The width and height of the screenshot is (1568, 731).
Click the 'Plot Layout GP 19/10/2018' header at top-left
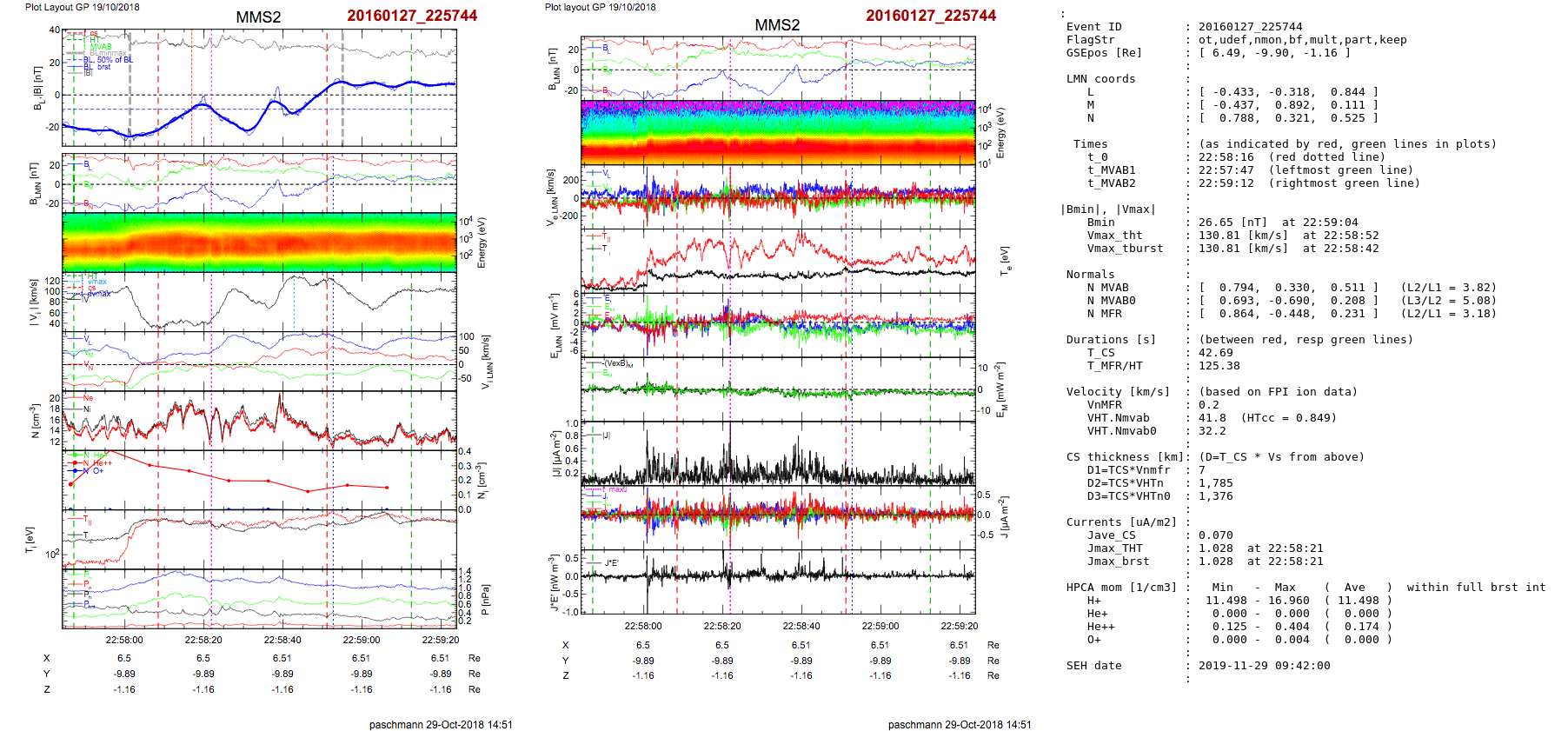82,7
